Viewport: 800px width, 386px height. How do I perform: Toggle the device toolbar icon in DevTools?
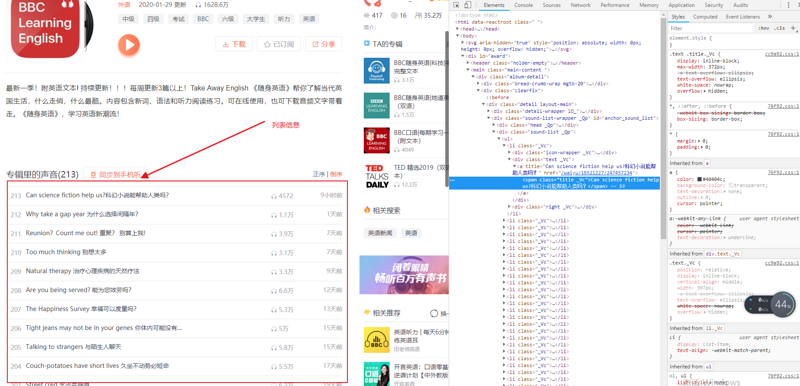tap(467, 5)
